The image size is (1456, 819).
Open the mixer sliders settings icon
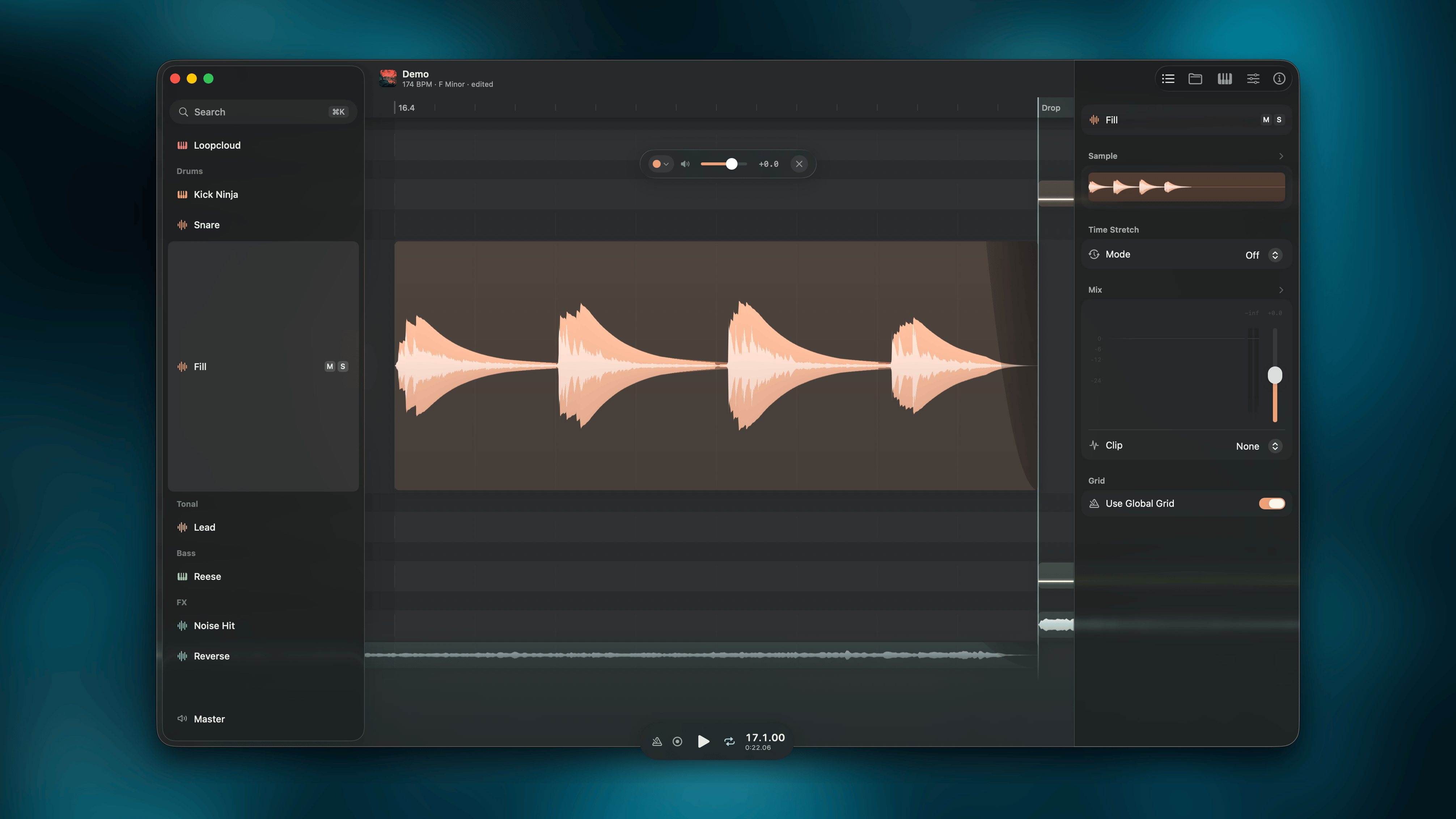point(1253,78)
